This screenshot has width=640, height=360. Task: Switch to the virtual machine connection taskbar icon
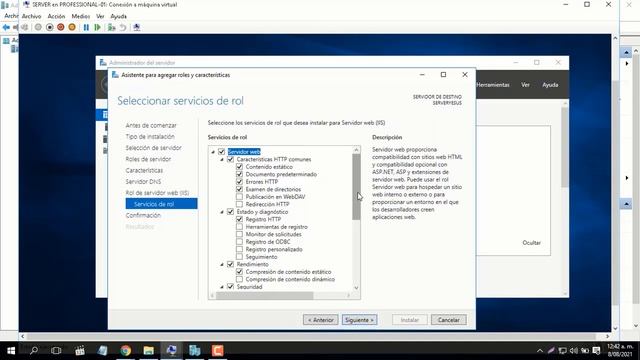pos(171,350)
